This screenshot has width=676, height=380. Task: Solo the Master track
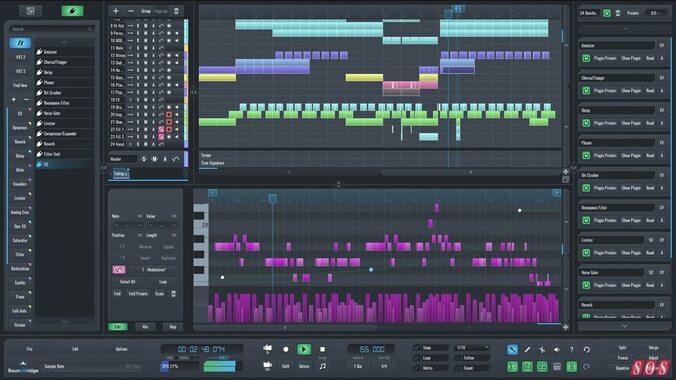144,159
